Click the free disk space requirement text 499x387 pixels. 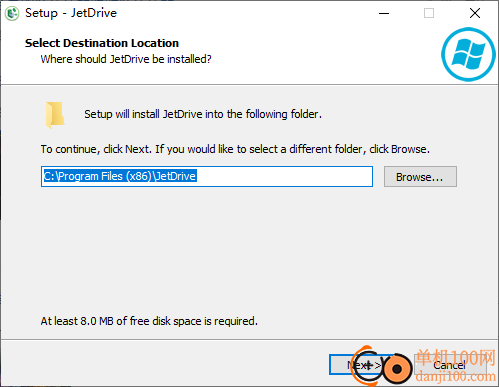click(149, 321)
